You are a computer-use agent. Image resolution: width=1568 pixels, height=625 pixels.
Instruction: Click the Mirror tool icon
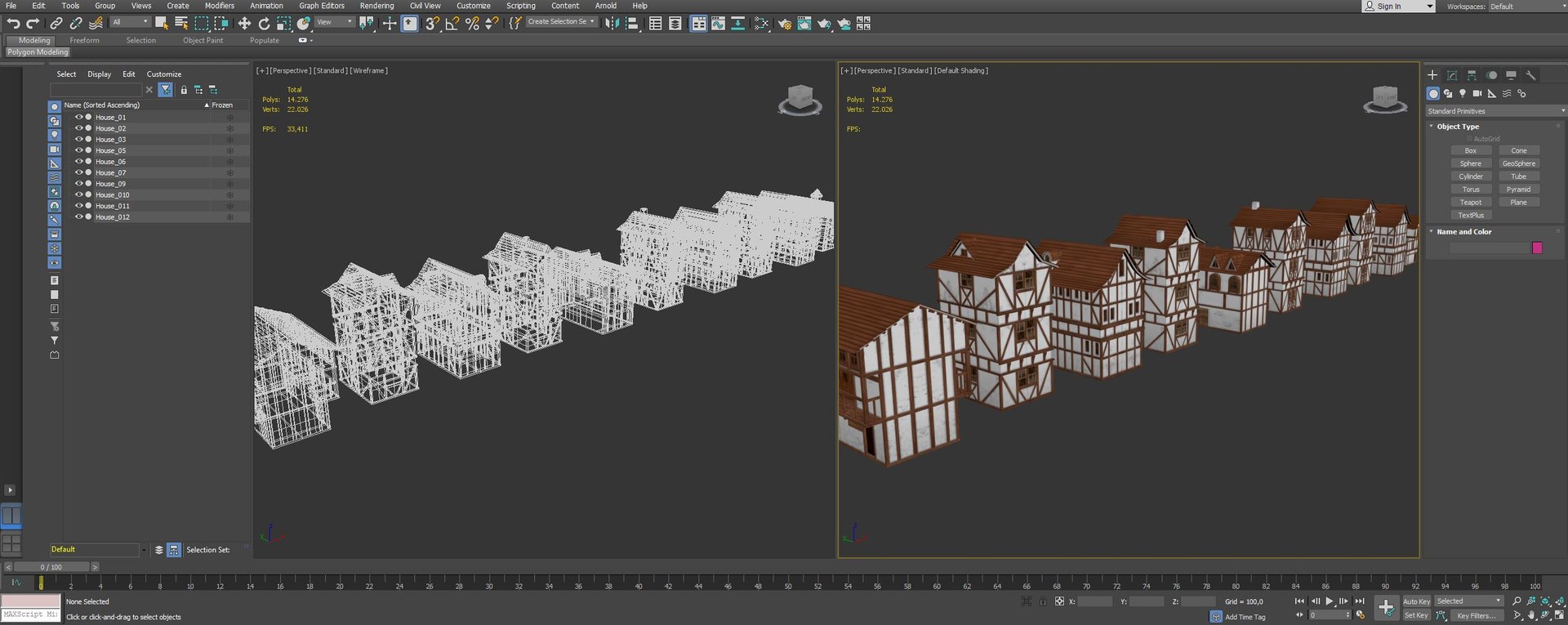[x=612, y=24]
